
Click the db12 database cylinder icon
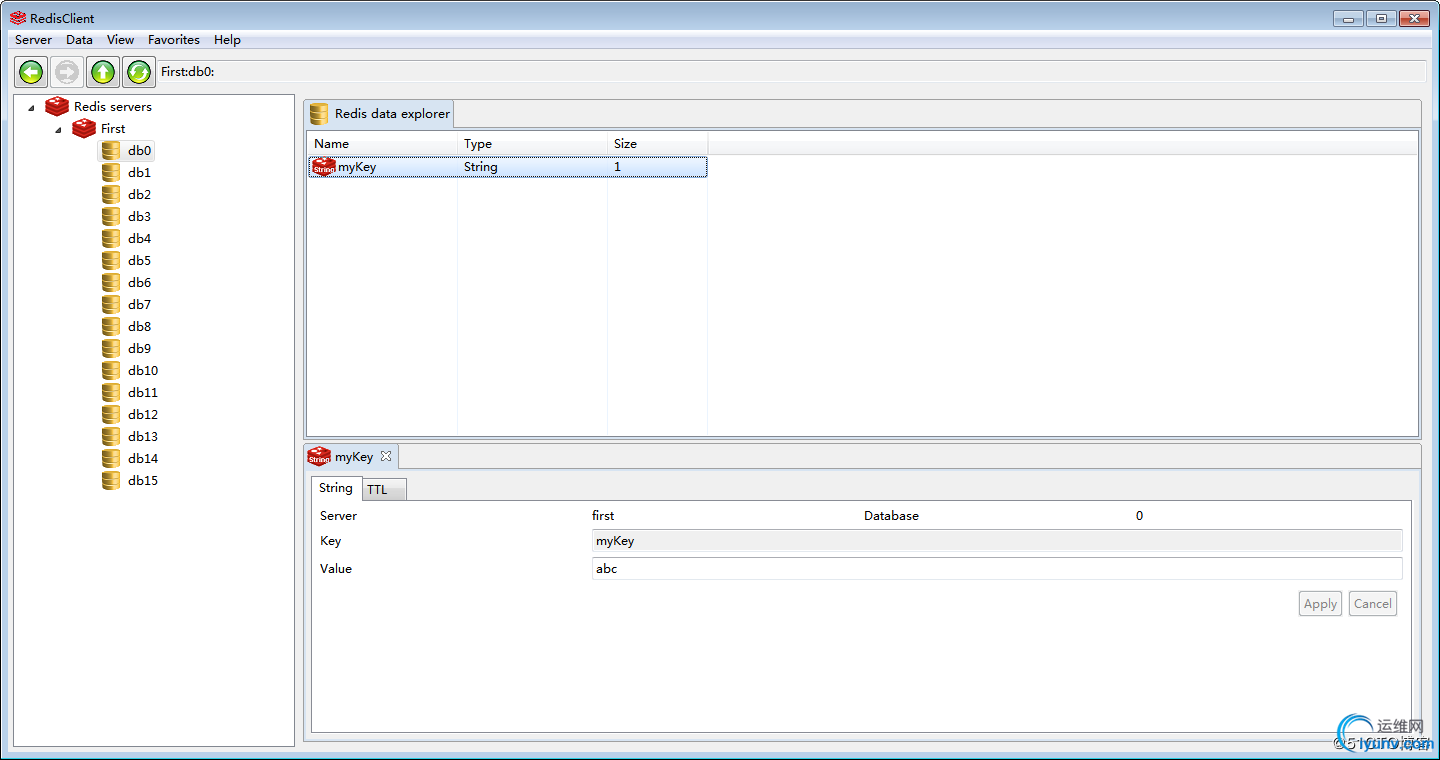[x=111, y=415]
